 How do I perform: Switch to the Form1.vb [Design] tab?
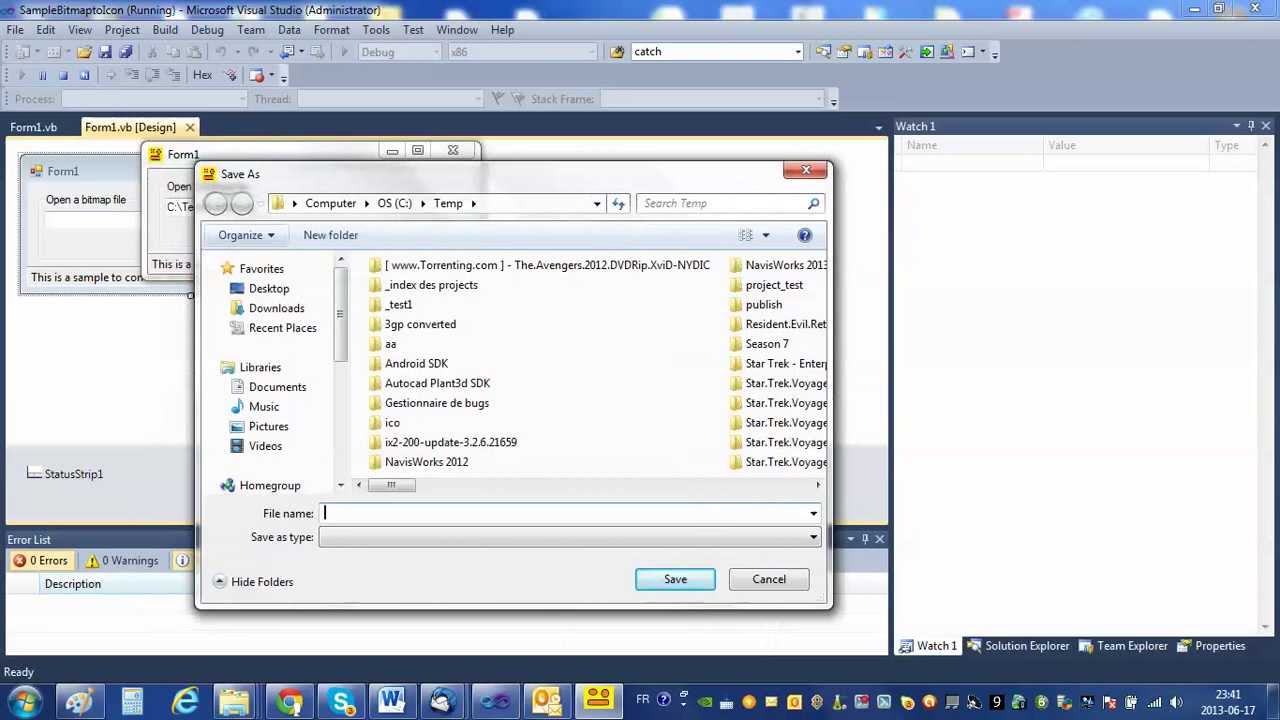(x=130, y=127)
